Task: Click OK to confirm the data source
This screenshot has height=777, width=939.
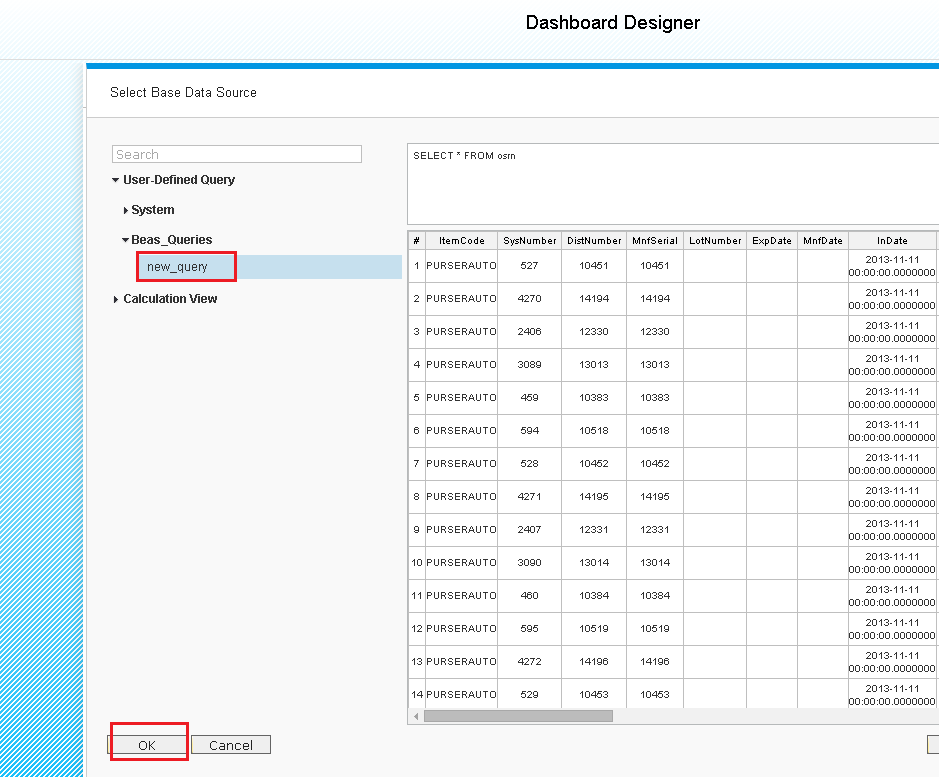Action: click(148, 745)
